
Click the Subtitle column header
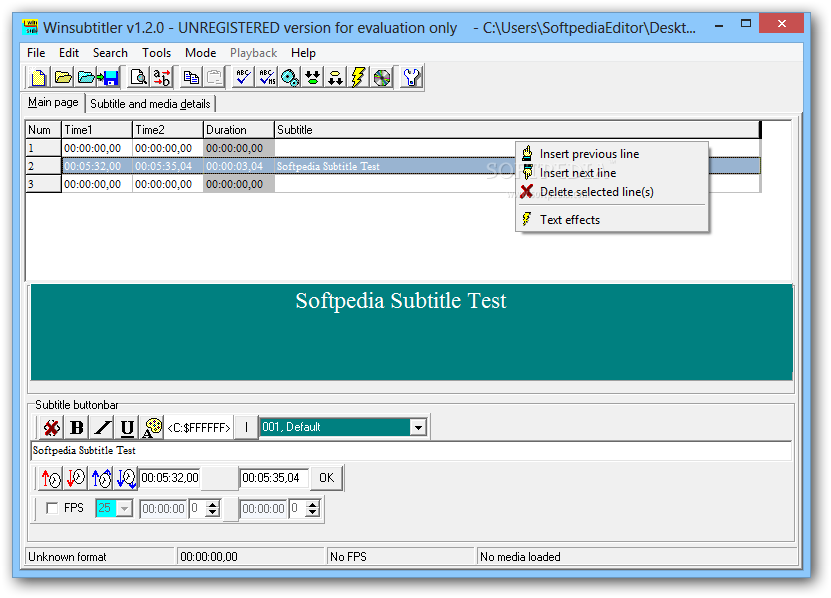(517, 130)
